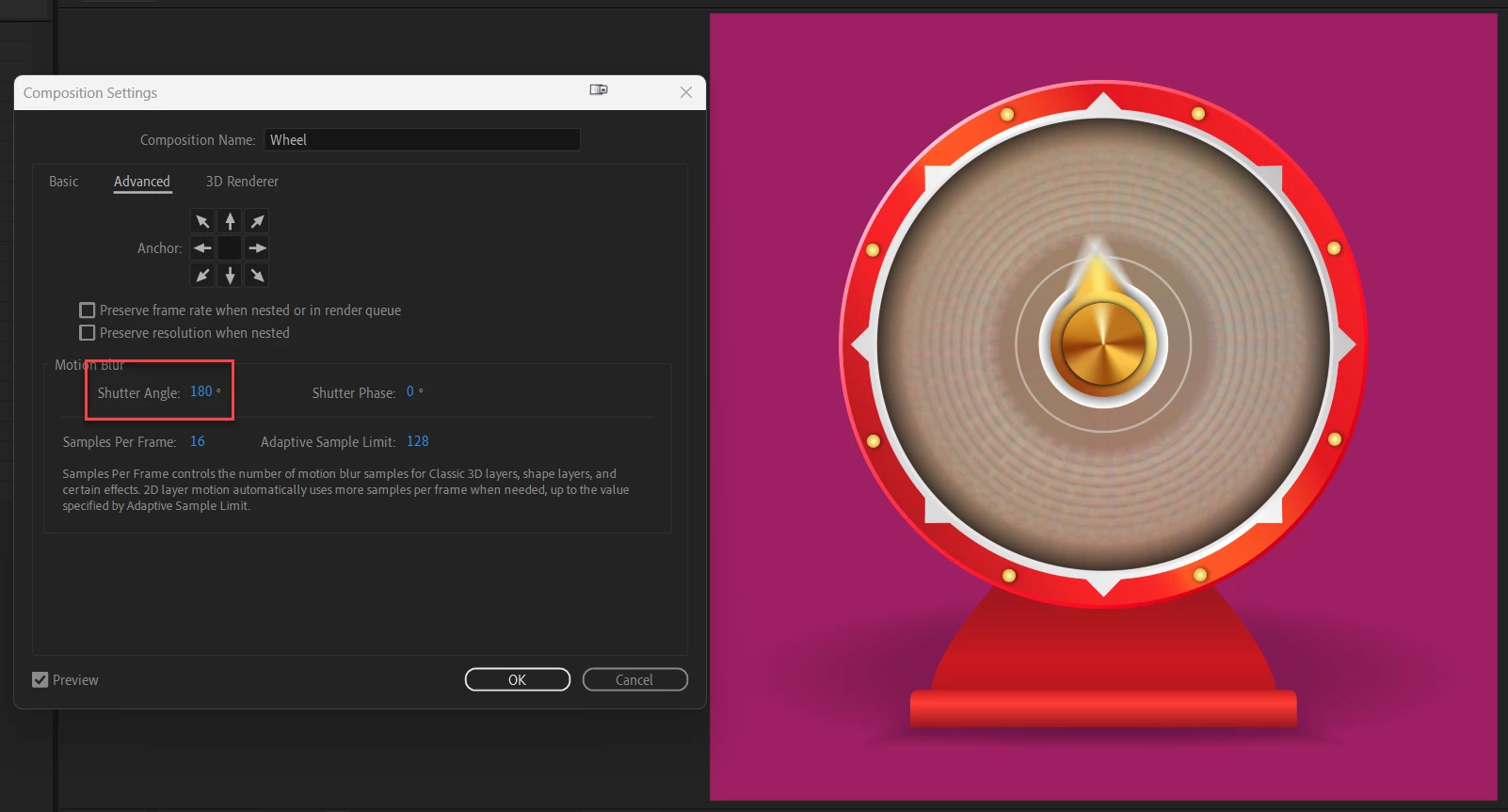Set anchor to middle-left arrow
Screen dimensions: 1508x812
click(202, 248)
